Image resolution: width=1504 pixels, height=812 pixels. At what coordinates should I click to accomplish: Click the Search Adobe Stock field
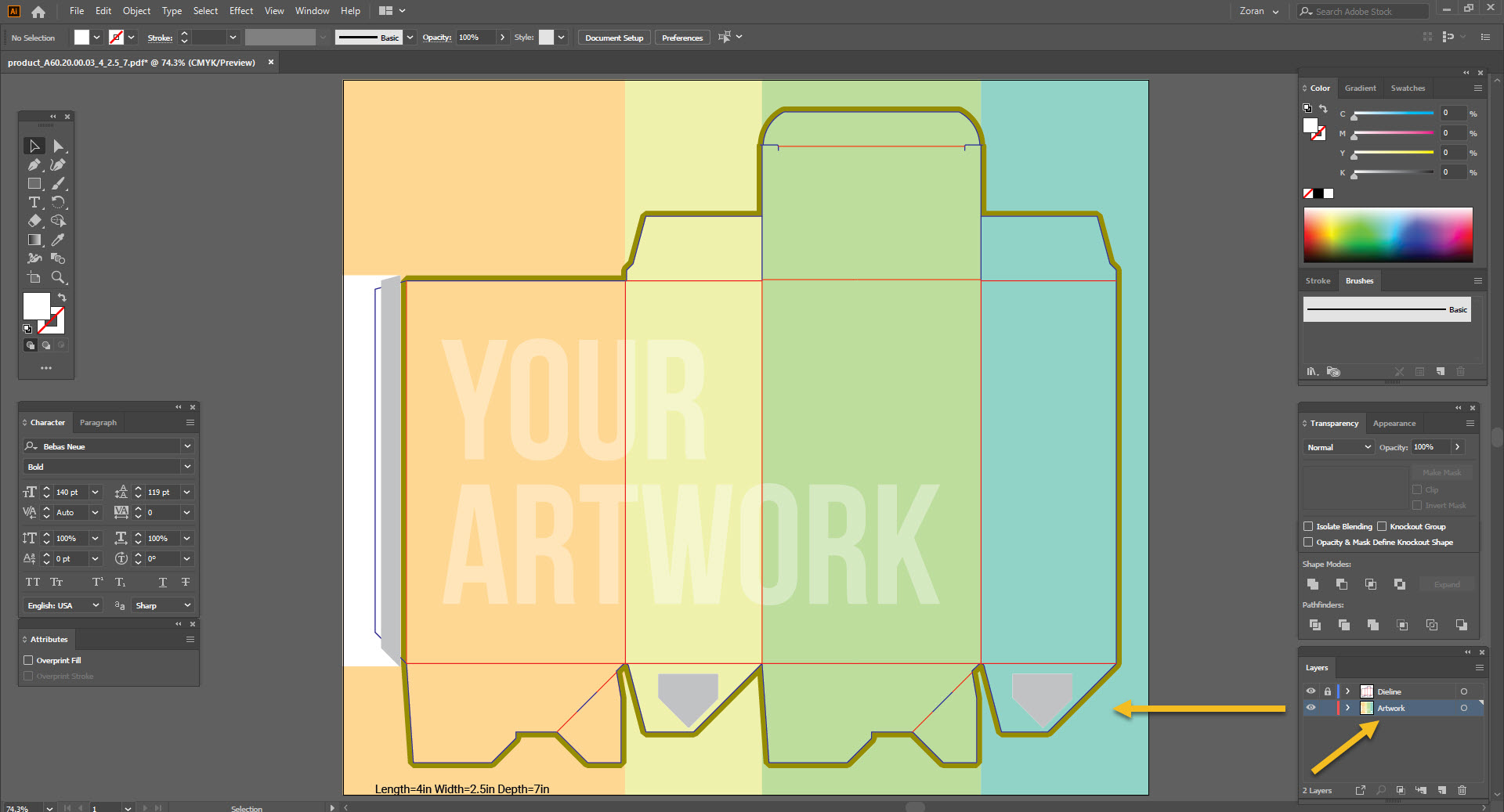click(x=1361, y=11)
